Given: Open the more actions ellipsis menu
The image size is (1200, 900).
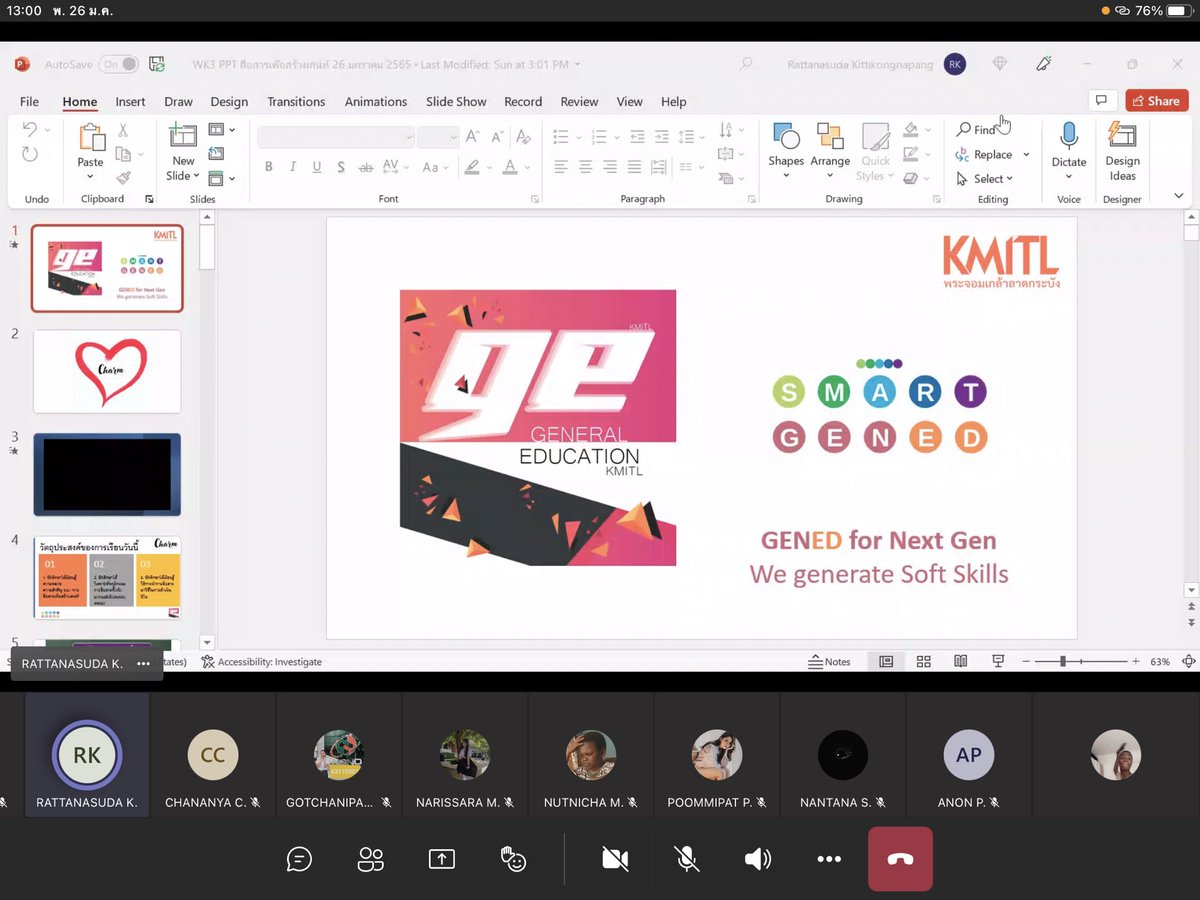Looking at the screenshot, I should click(x=829, y=859).
